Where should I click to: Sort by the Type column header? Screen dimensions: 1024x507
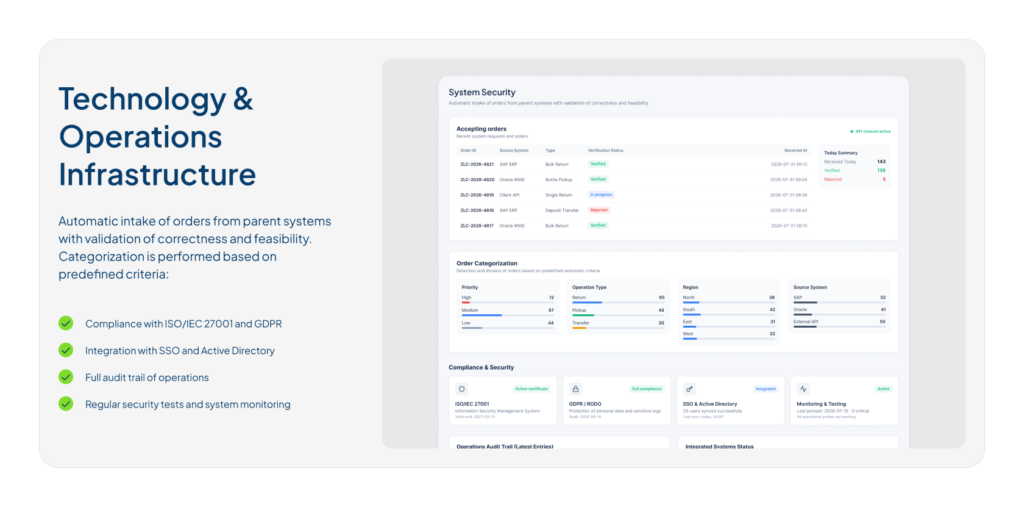point(550,150)
